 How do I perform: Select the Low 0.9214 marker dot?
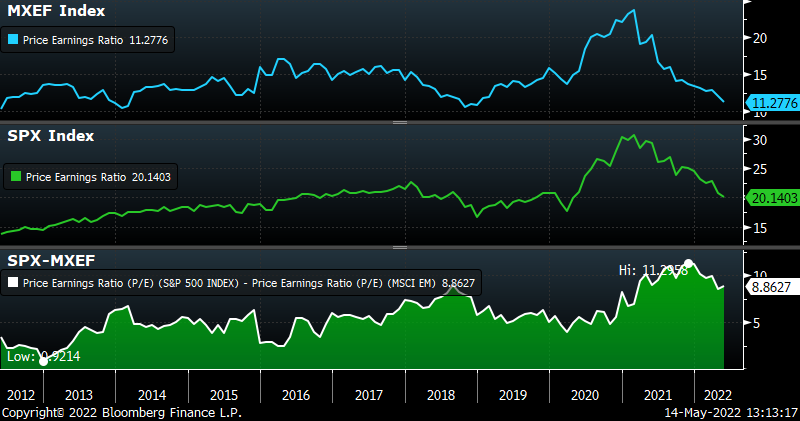pos(42,360)
